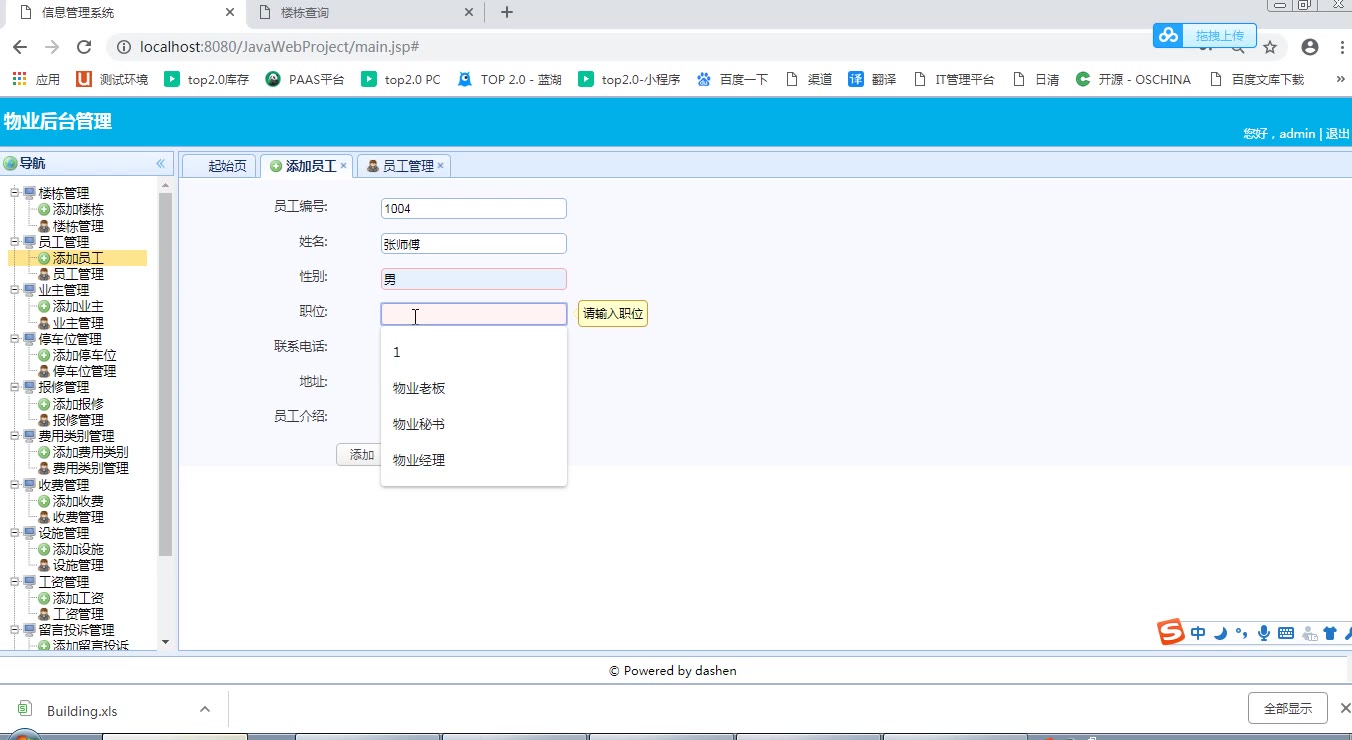Collapse the 设施管理 tree node

coord(15,533)
